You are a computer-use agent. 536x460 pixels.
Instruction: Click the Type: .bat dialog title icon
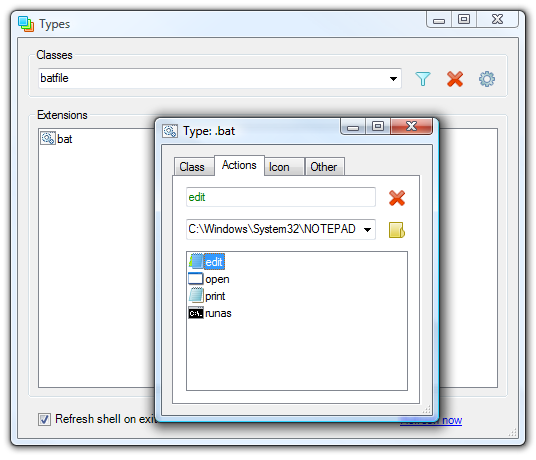(x=170, y=131)
